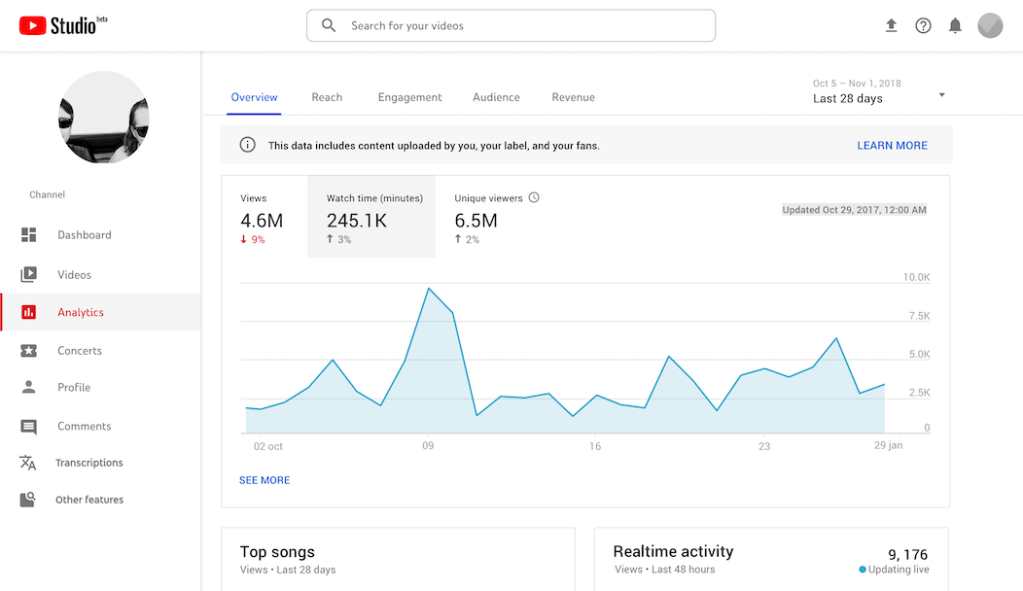The height and width of the screenshot is (591, 1023).
Task: Click the Unique viewers clock icon
Action: point(534,198)
